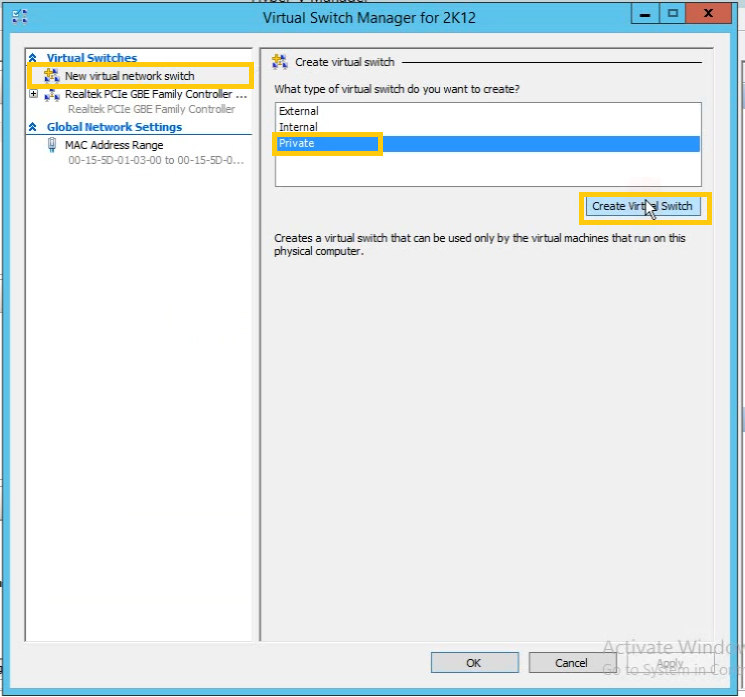Collapse the Virtual Switches section chevron
The height and width of the screenshot is (697, 745).
coord(32,58)
